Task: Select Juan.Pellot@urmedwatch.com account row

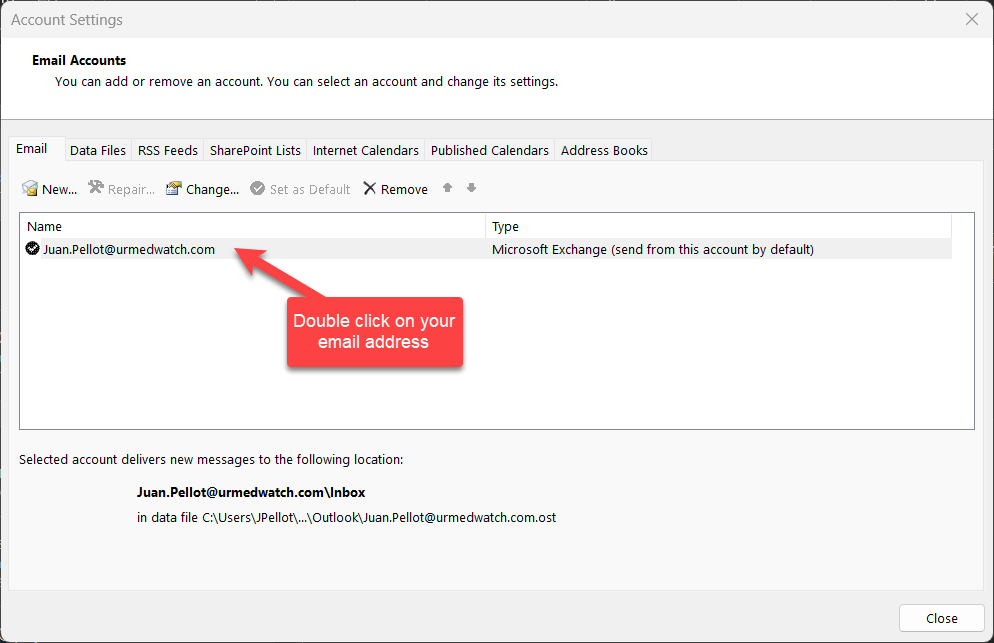Action: [x=129, y=249]
